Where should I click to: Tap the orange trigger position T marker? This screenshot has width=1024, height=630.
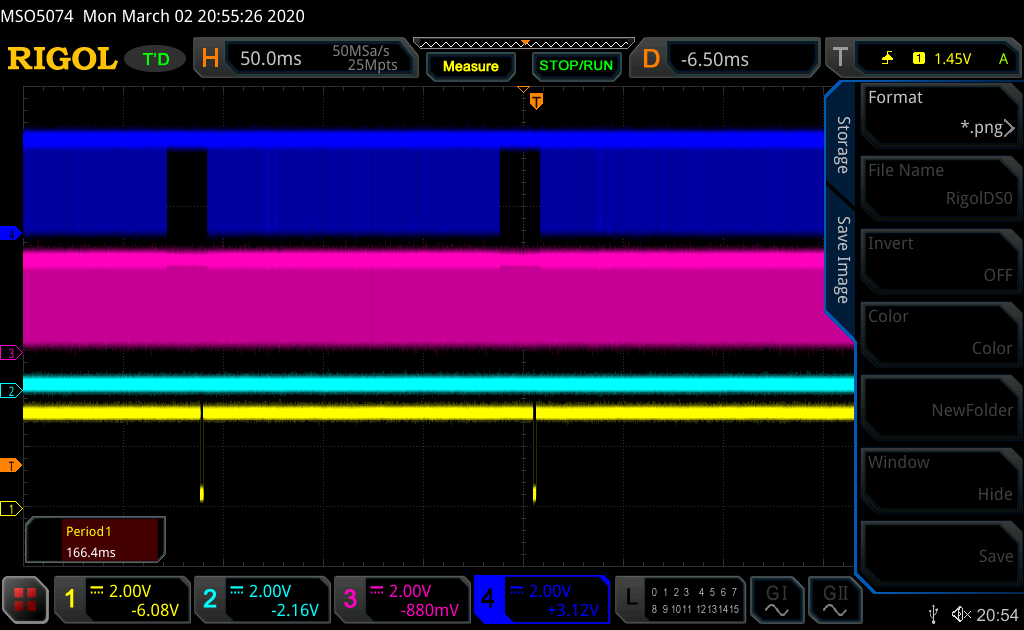point(536,101)
